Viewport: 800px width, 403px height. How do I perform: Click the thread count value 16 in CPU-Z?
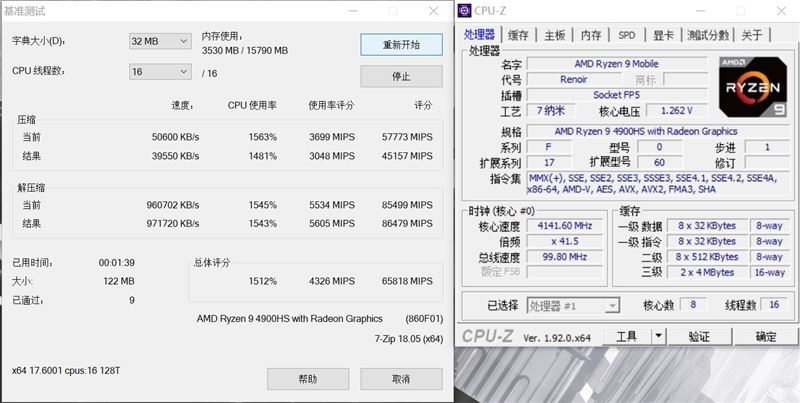point(774,305)
